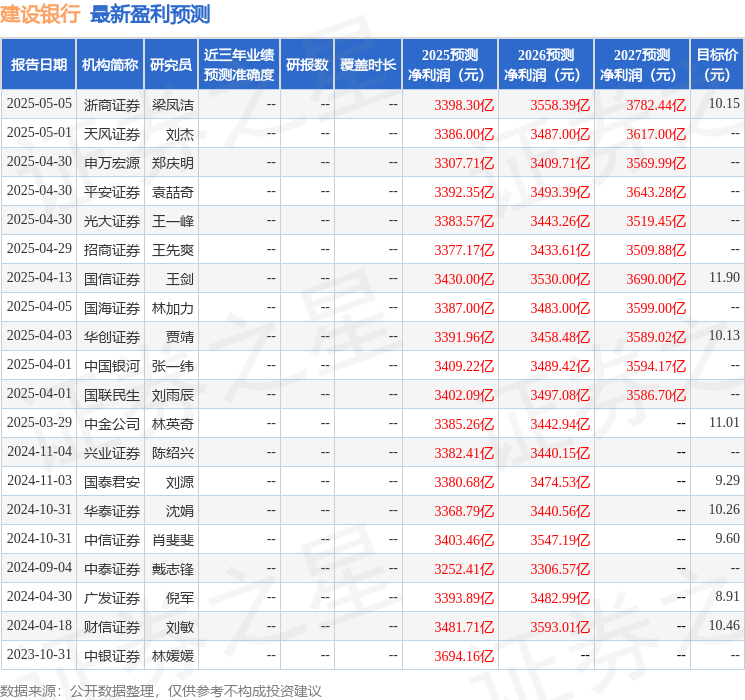
Task: Sort by 2026预测净利润 column header
Action: point(545,64)
